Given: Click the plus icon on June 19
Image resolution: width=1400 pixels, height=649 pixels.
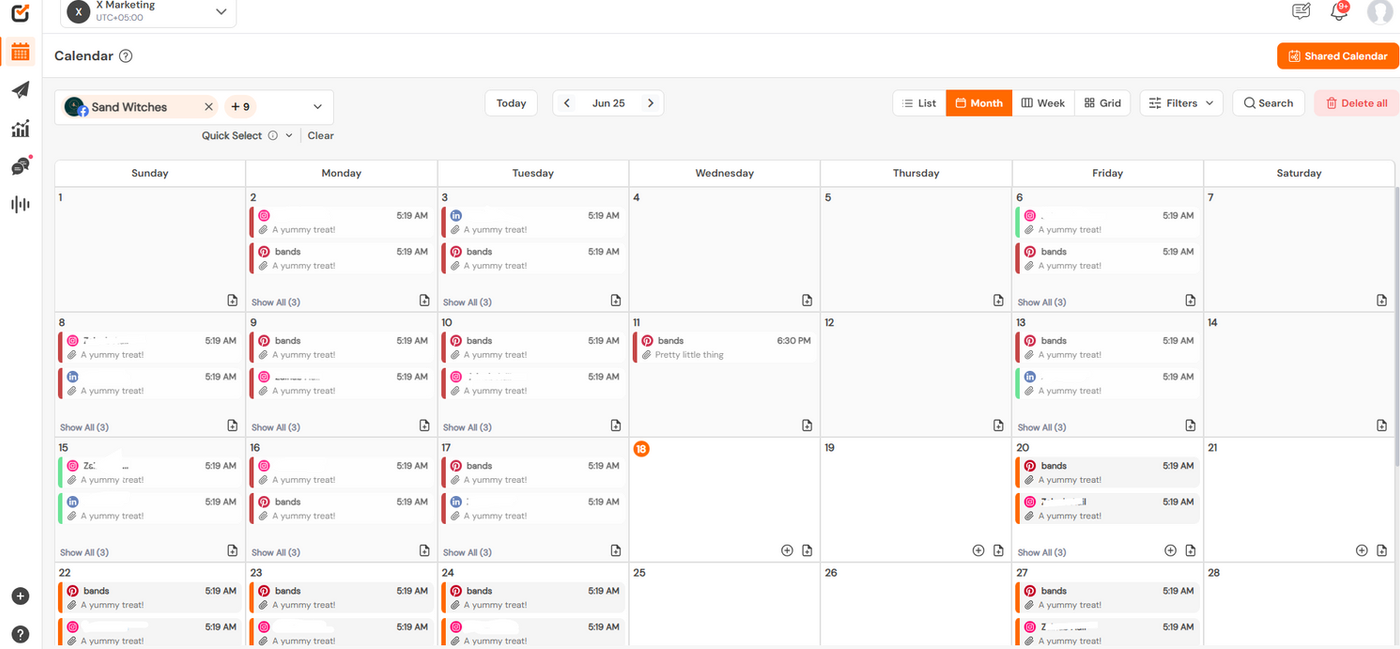Looking at the screenshot, I should tap(978, 550).
